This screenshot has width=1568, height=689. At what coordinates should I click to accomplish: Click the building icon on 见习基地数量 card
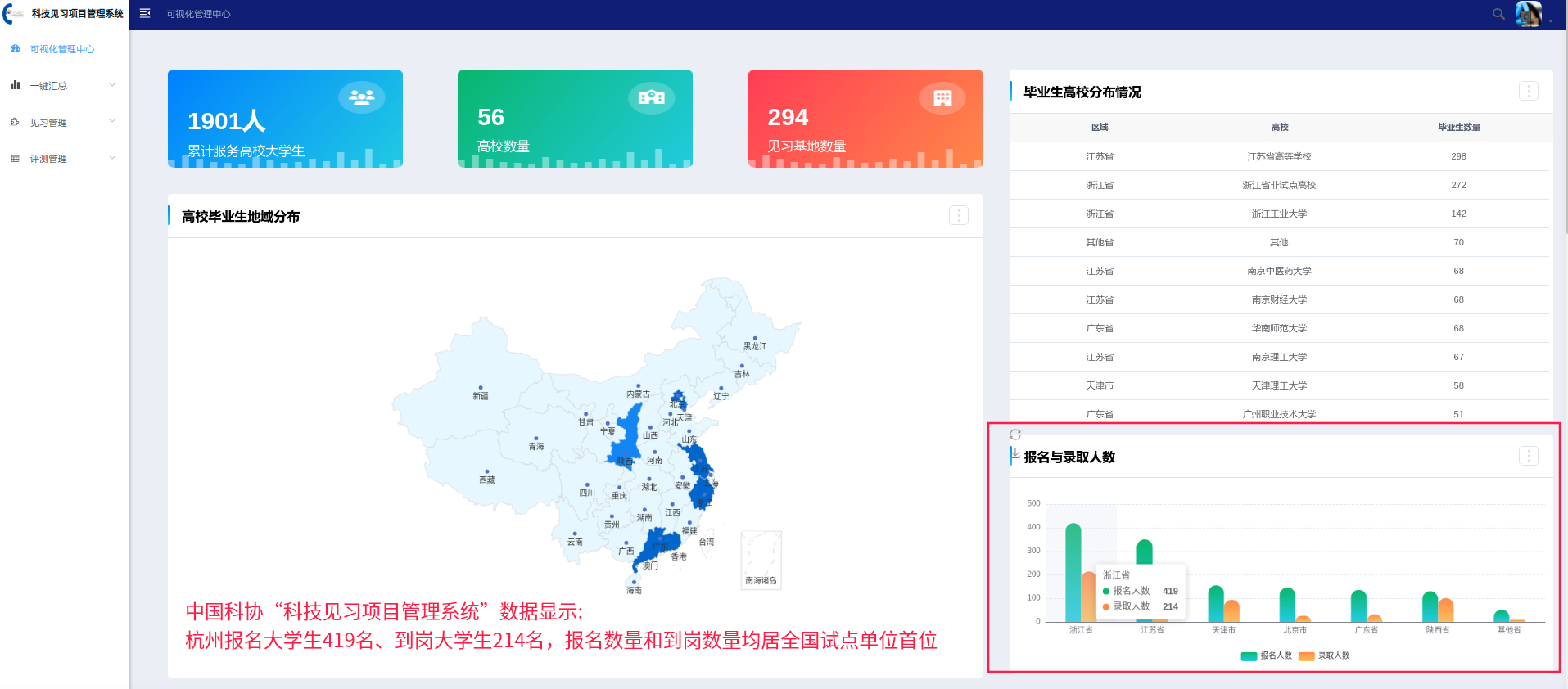click(942, 98)
